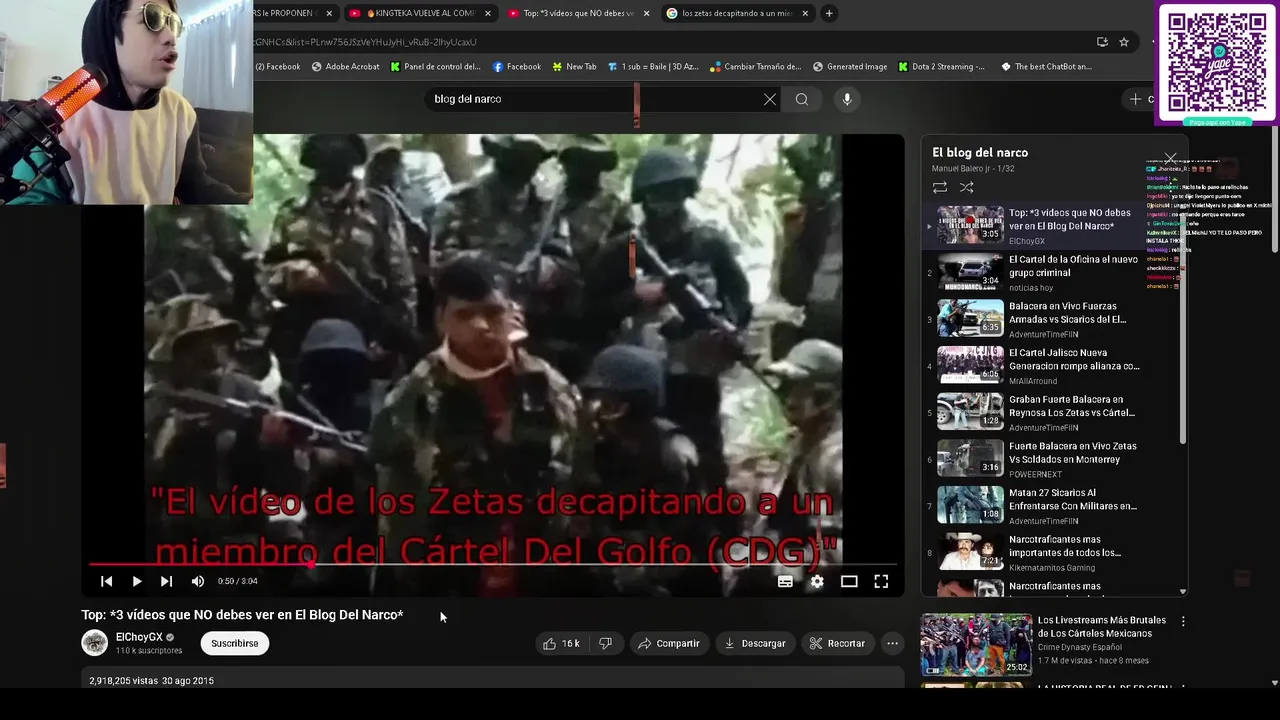Image resolution: width=1280 pixels, height=720 pixels.
Task: Clear the search box text
Action: (x=770, y=99)
